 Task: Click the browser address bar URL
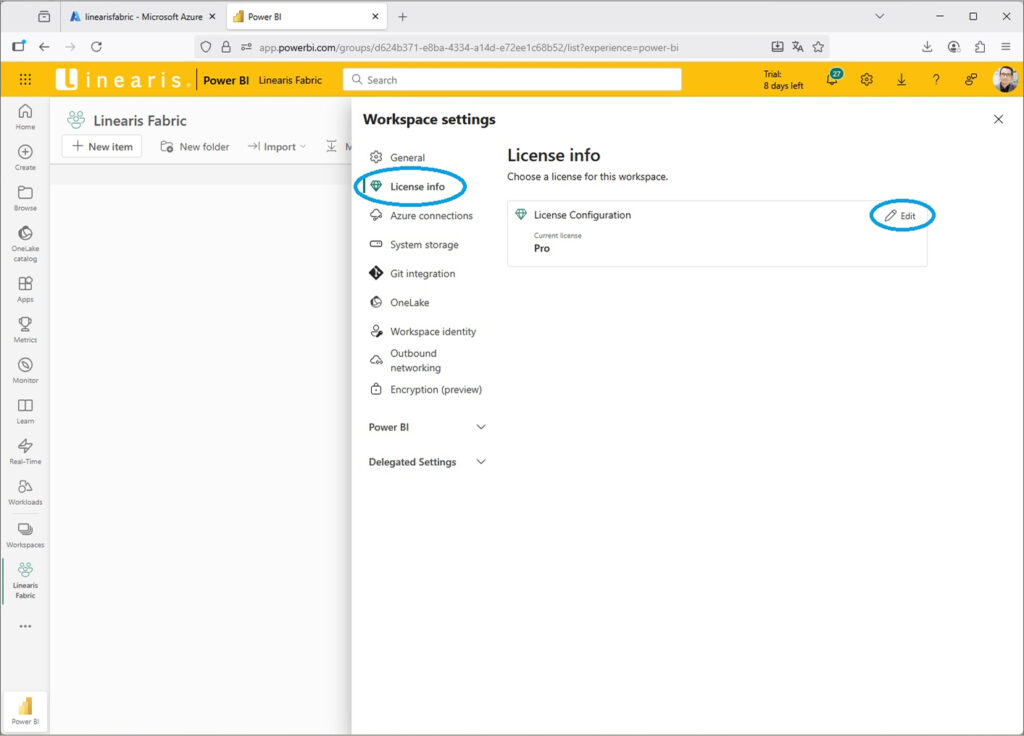468,47
